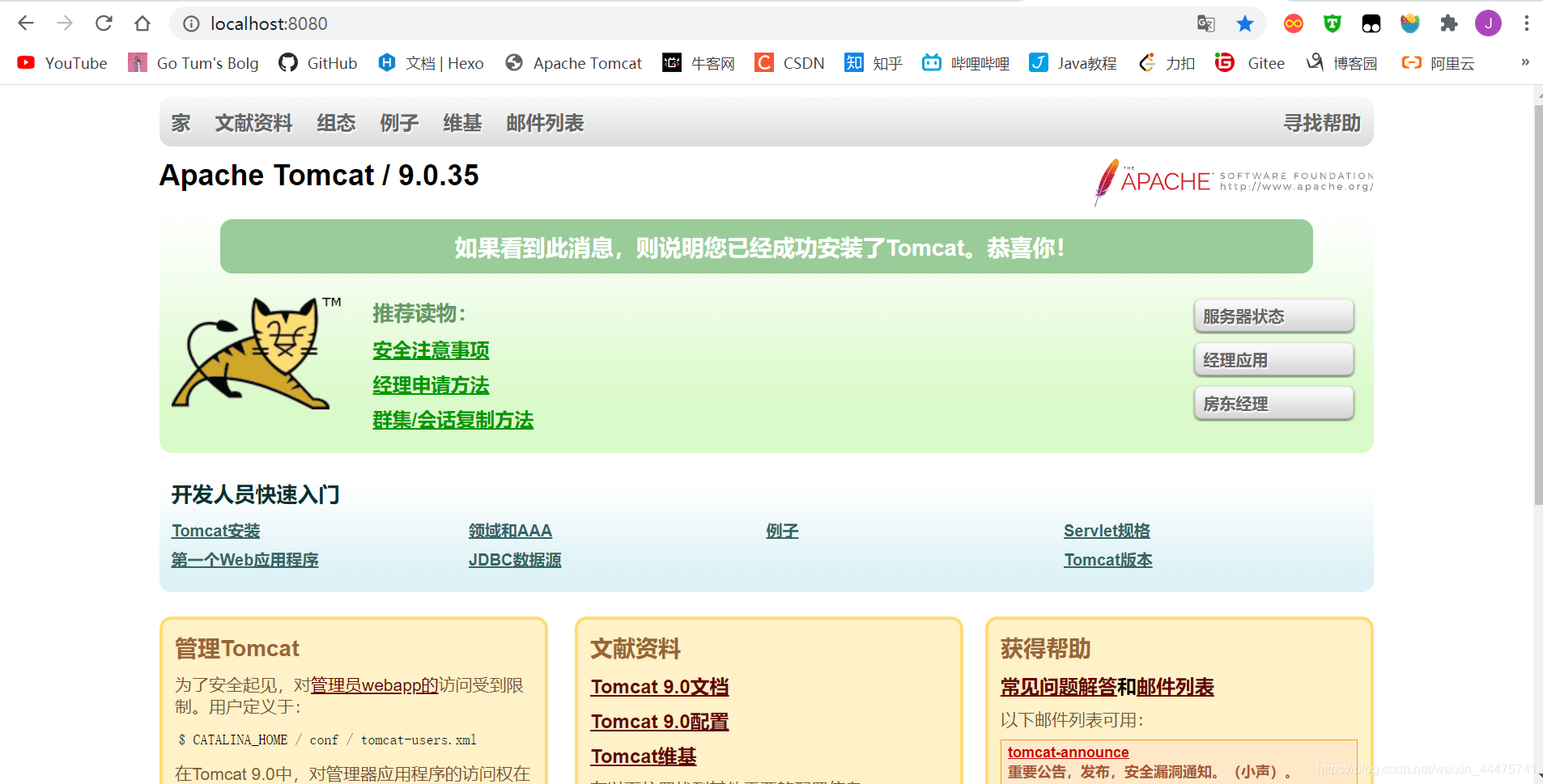Open the 牛客网 bookmark
This screenshot has height=784, width=1543.
click(x=699, y=63)
